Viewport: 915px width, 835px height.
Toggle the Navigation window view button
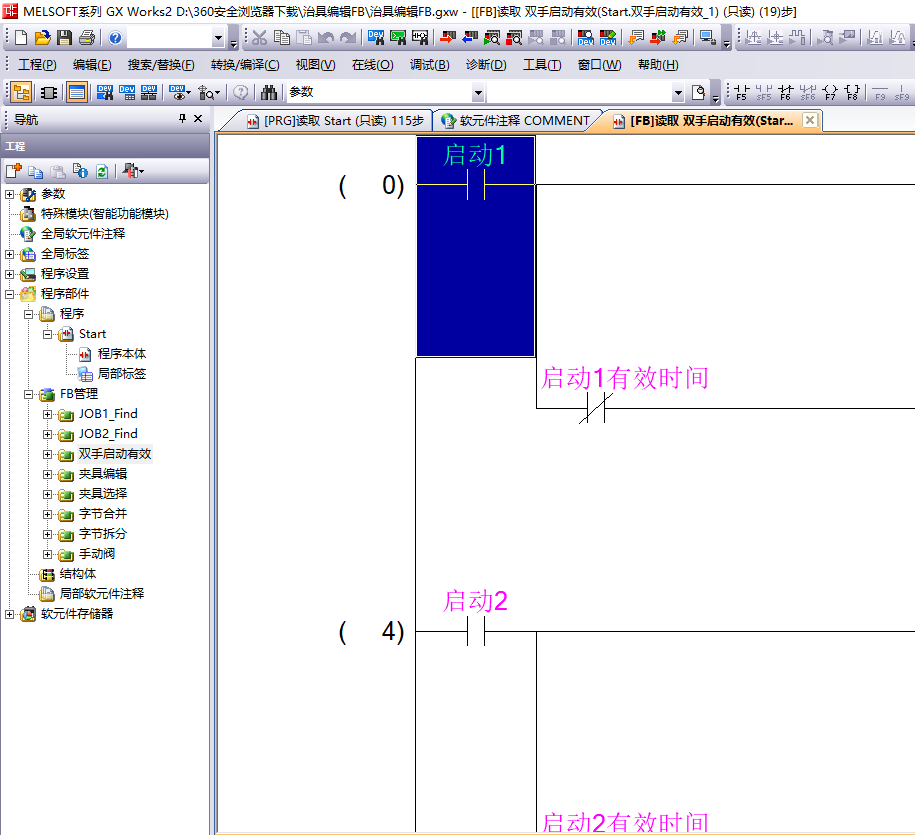tap(21, 92)
